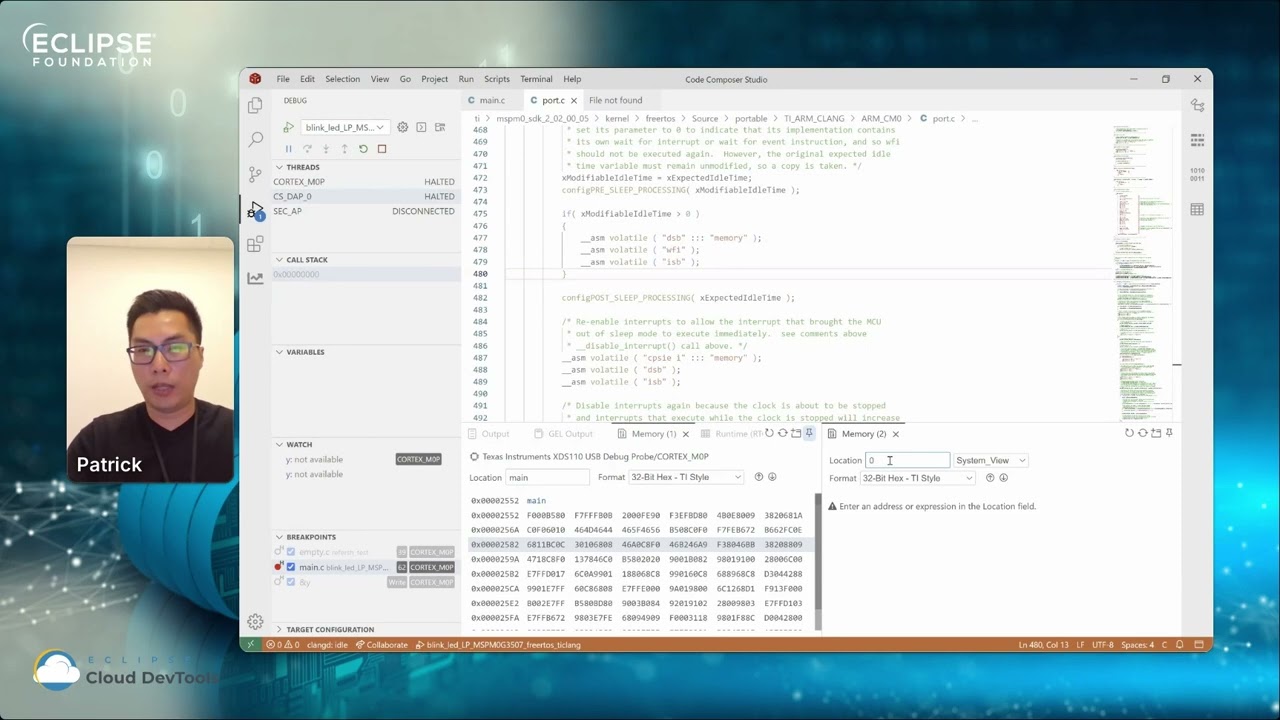The image size is (1280, 720).
Task: Add a new memory view in Memory (2) panel
Action: (x=1156, y=433)
